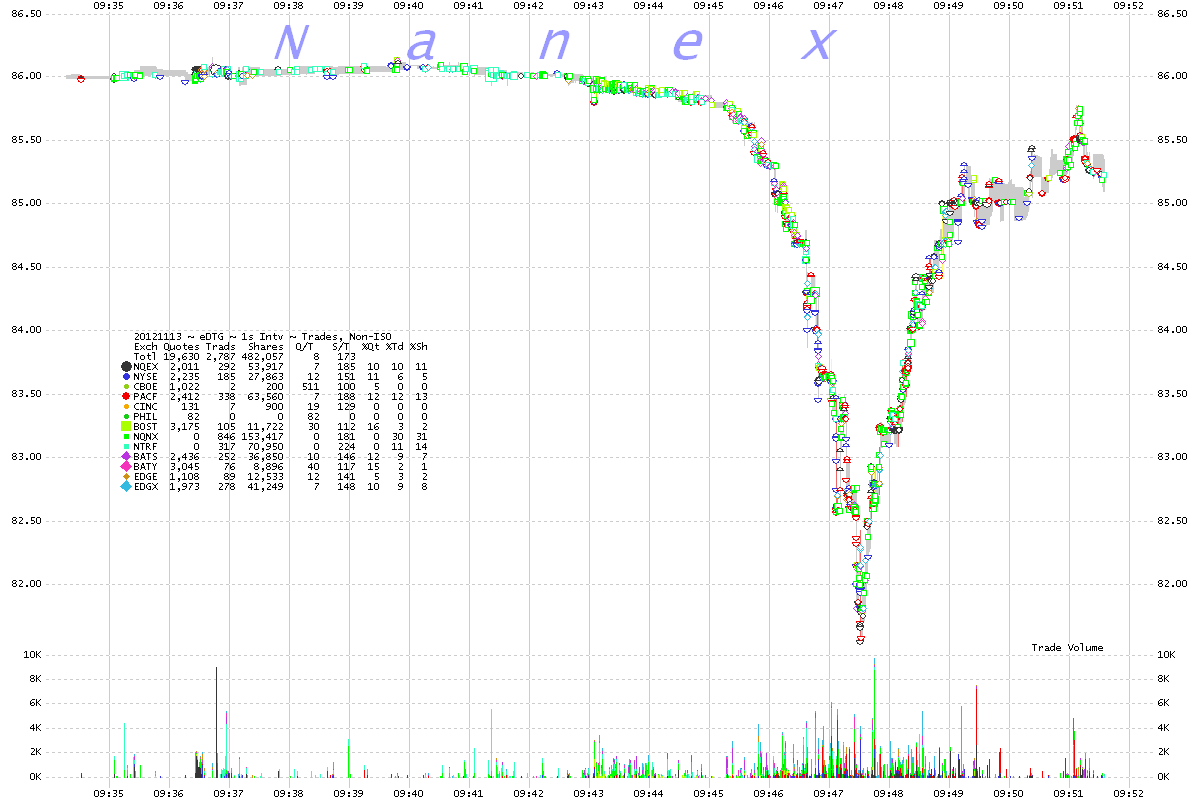This screenshot has height=800, width=1200.
Task: Select the cyan EDGX legend diamond
Action: (x=125, y=486)
